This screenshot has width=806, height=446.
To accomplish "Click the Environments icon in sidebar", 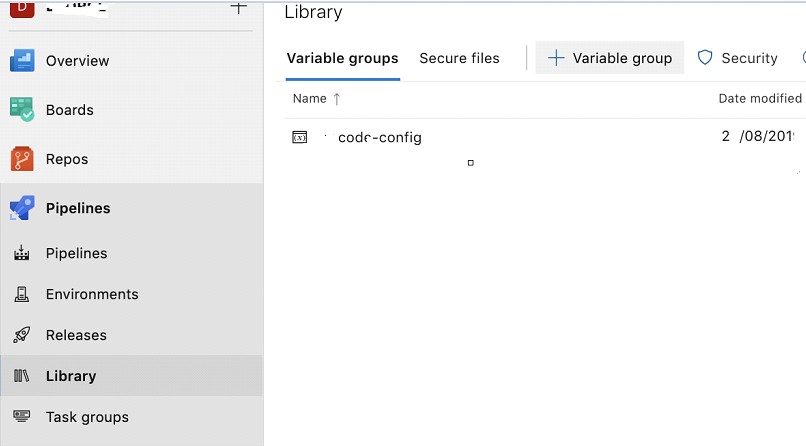I will (22, 294).
